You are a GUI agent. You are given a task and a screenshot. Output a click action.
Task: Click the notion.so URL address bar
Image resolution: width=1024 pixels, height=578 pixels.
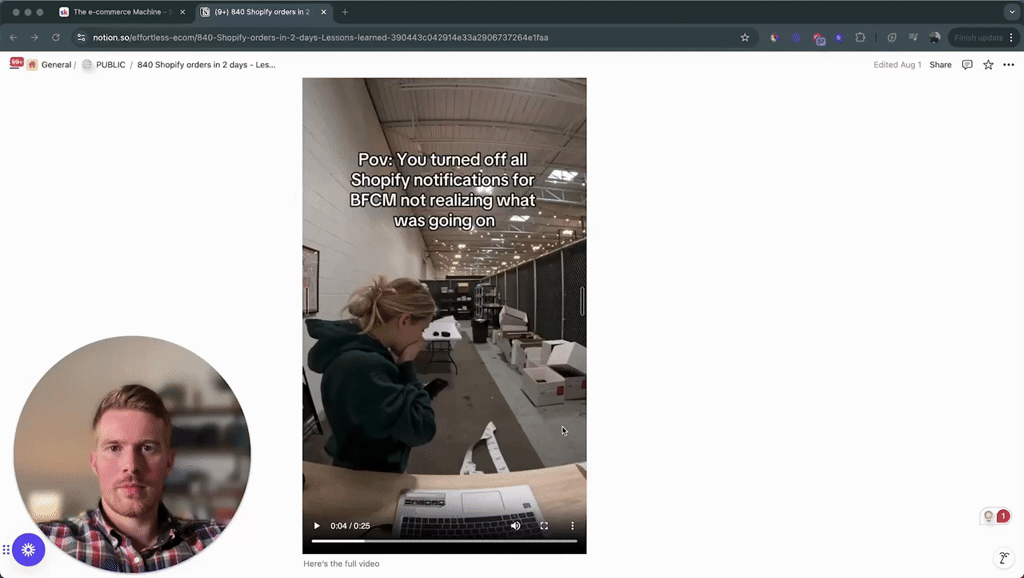[x=320, y=38]
